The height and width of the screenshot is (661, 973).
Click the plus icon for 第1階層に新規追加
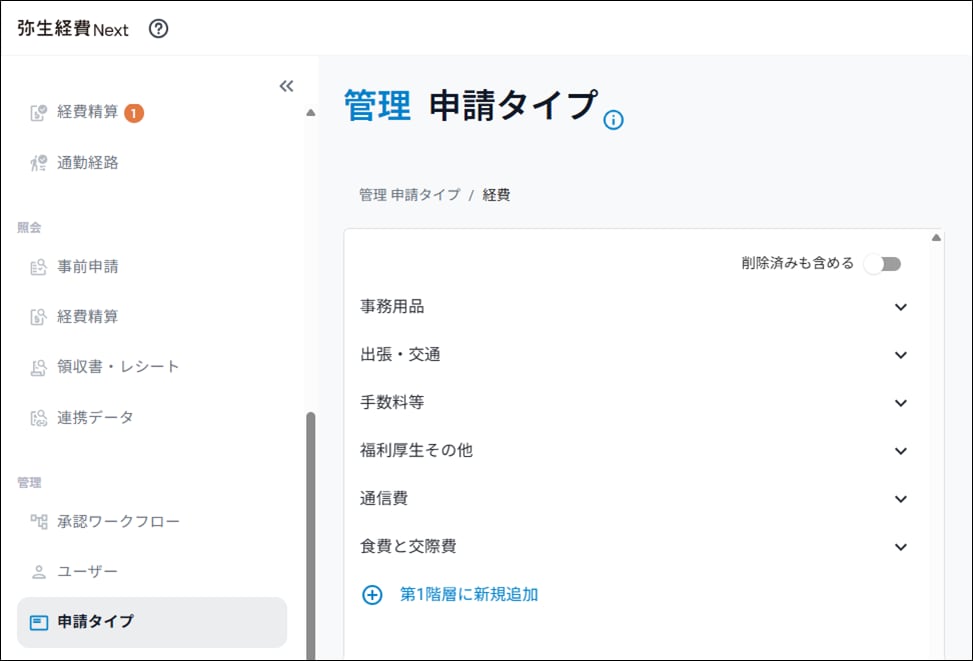(x=372, y=595)
